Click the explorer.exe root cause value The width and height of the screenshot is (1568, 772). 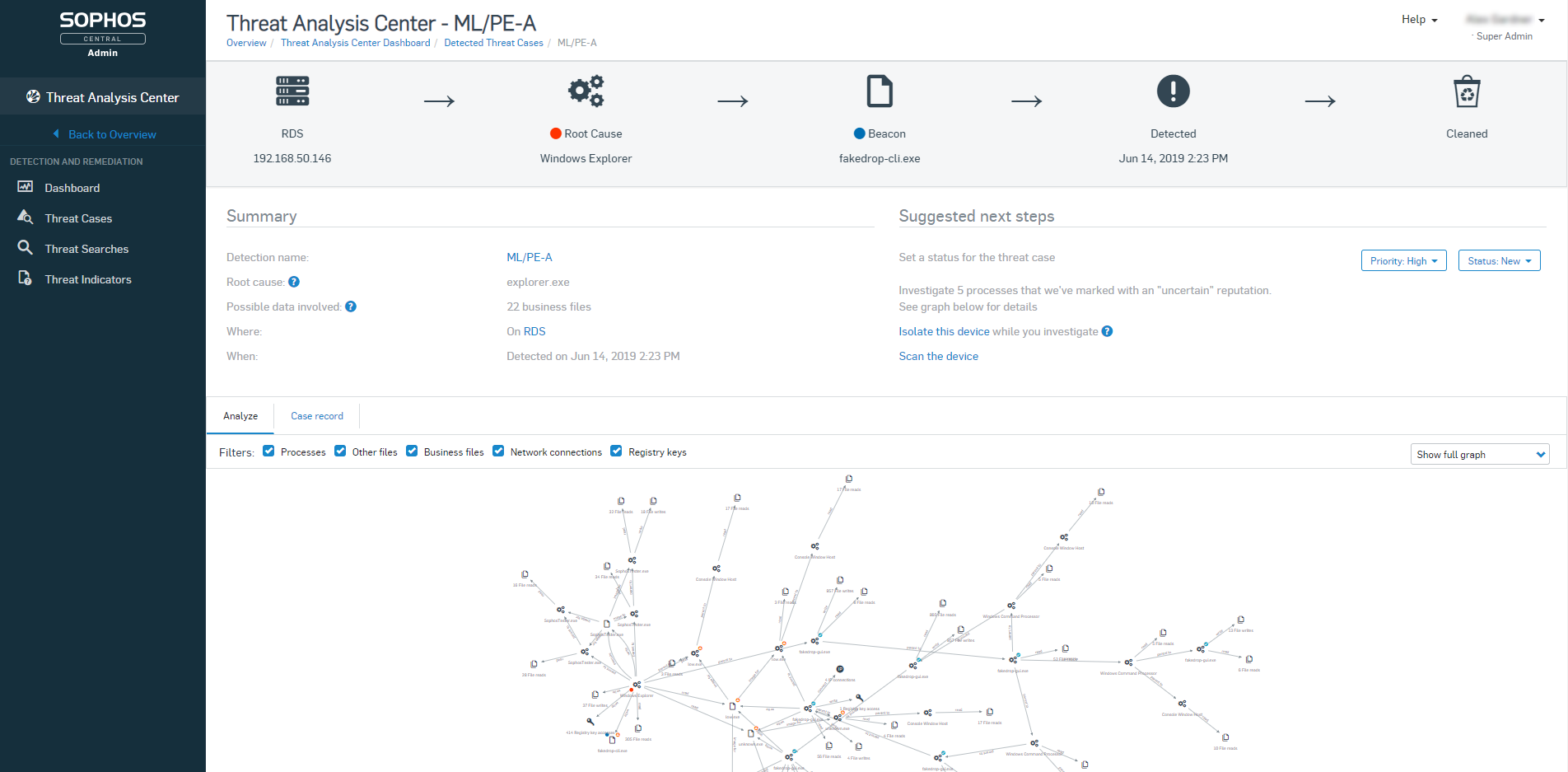pyautogui.click(x=538, y=282)
